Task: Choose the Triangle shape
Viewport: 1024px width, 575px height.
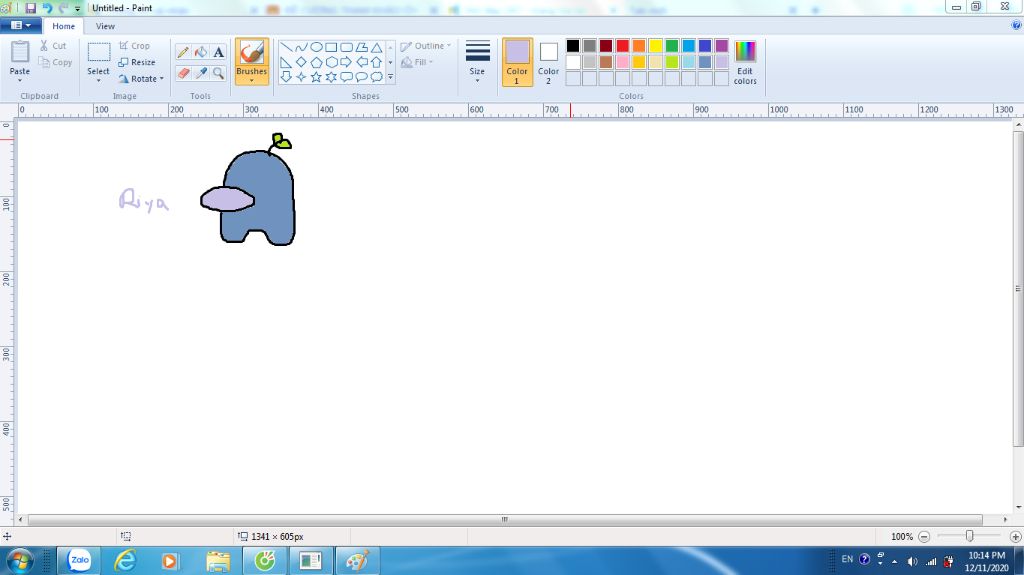Action: tap(376, 47)
